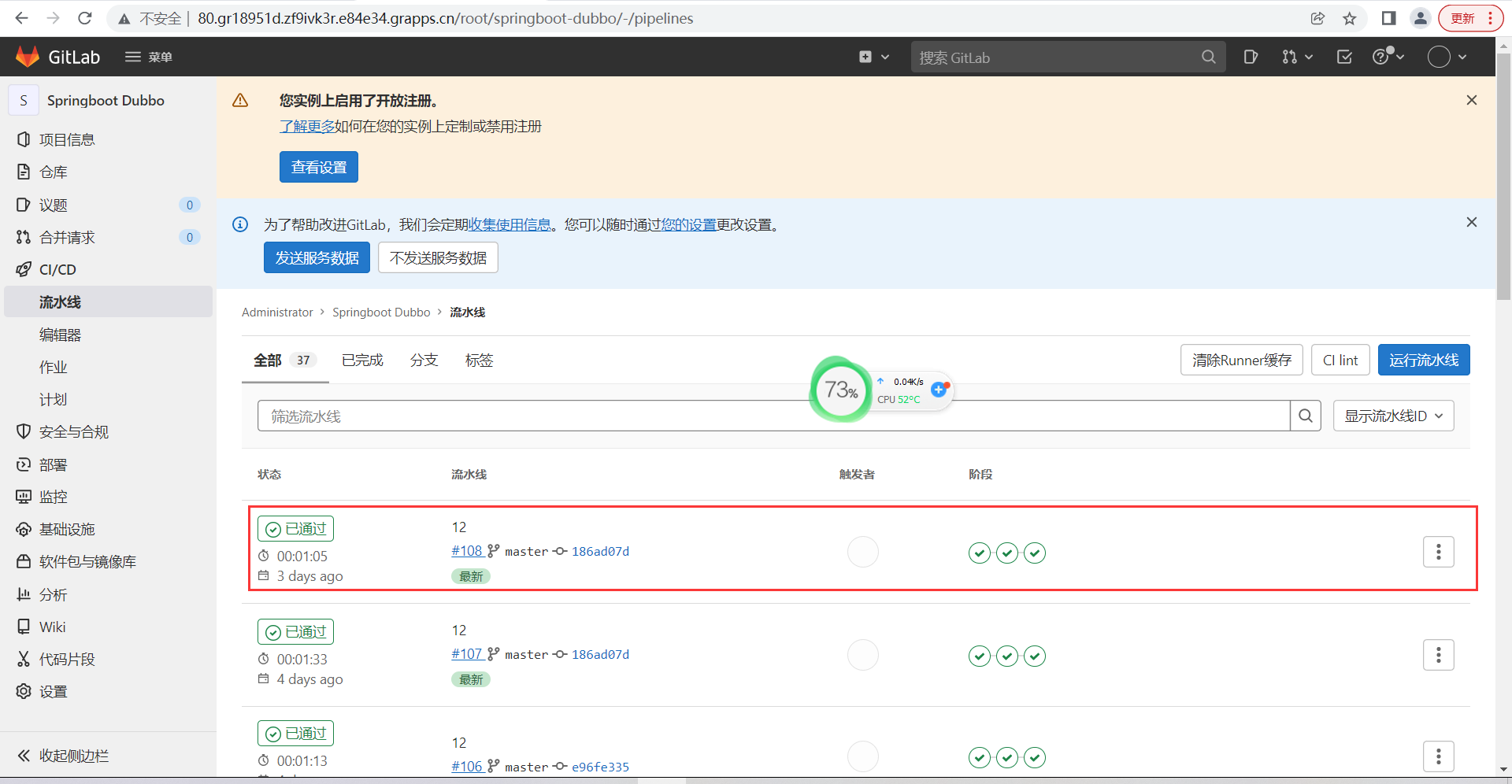
Task: Click 运行流水线 button
Action: tap(1424, 360)
